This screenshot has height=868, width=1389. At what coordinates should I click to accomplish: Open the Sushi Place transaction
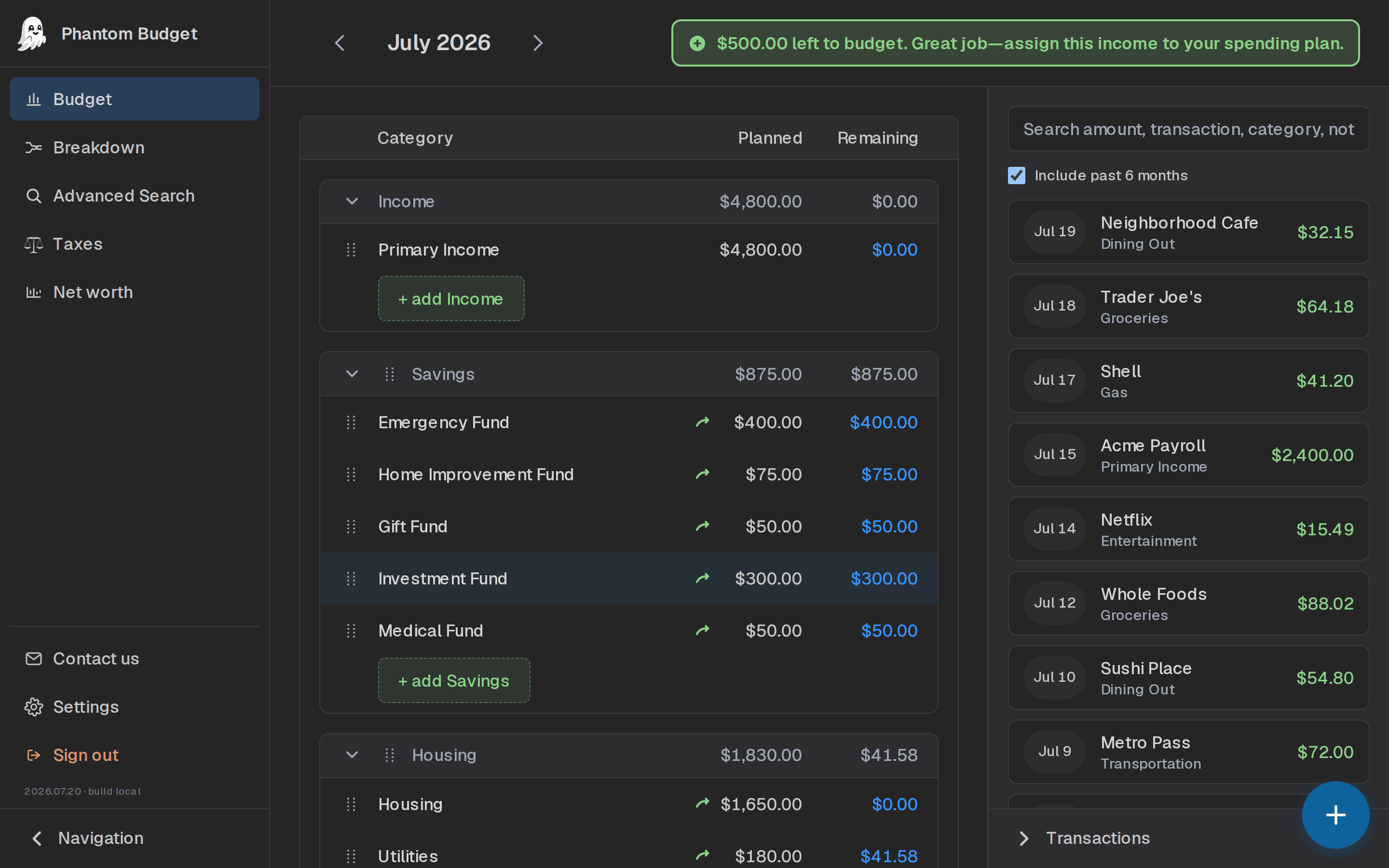(1188, 678)
